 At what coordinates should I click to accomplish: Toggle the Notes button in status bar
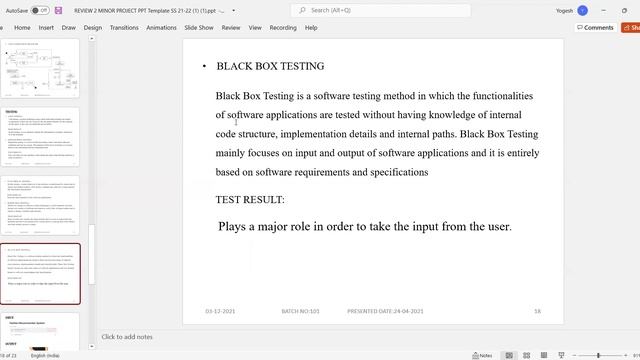[x=482, y=356]
